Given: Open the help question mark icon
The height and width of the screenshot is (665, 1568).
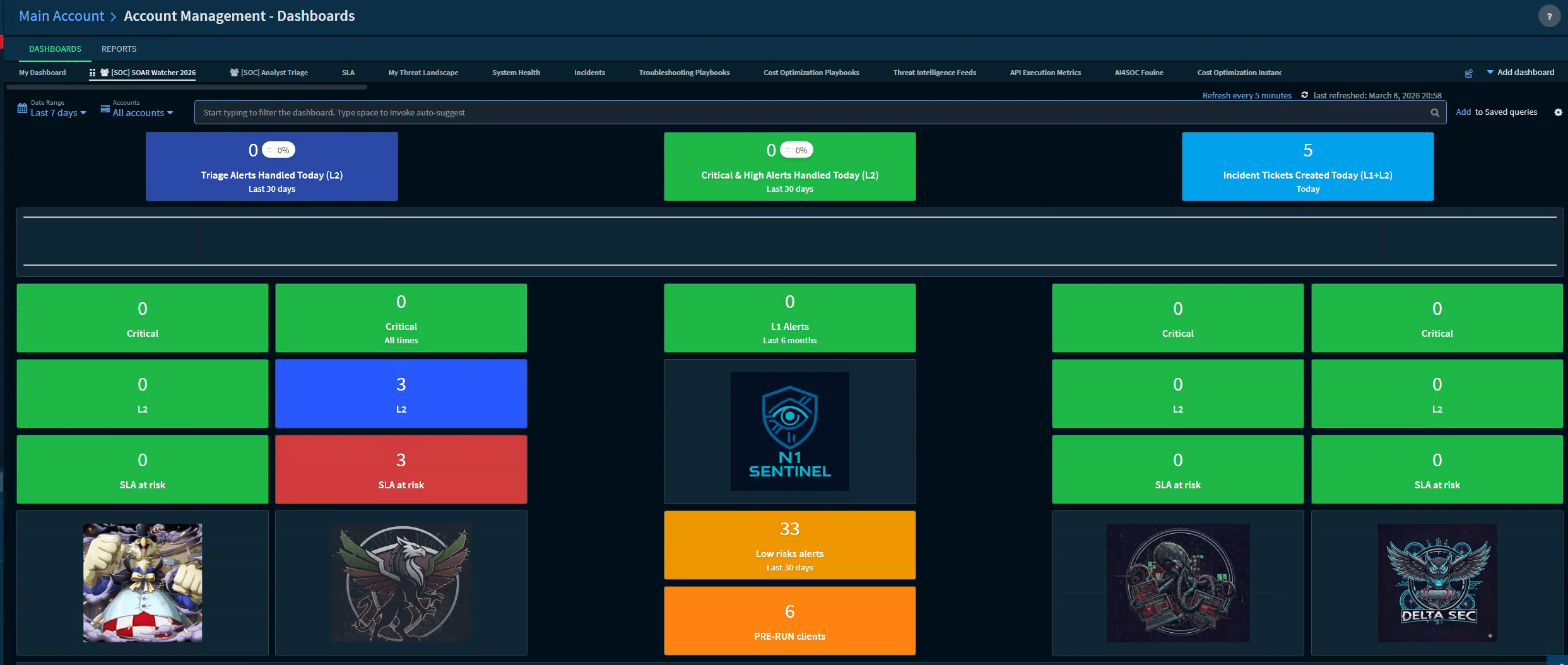Looking at the screenshot, I should coord(1549,16).
